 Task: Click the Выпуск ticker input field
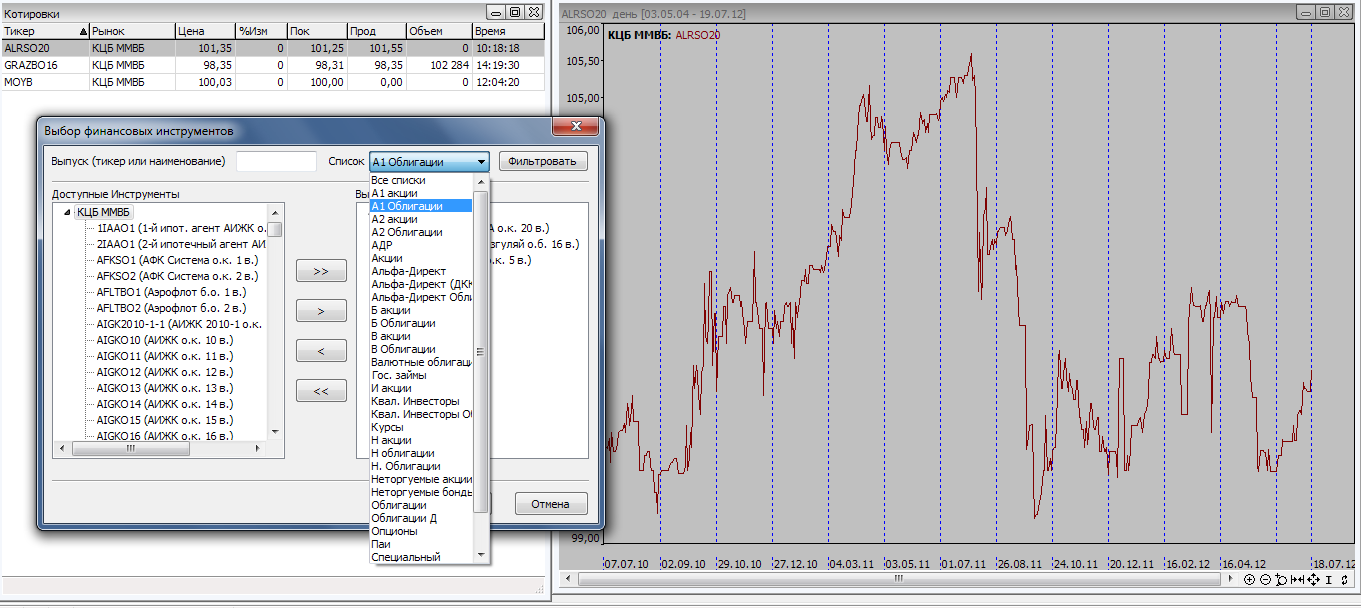tap(277, 161)
